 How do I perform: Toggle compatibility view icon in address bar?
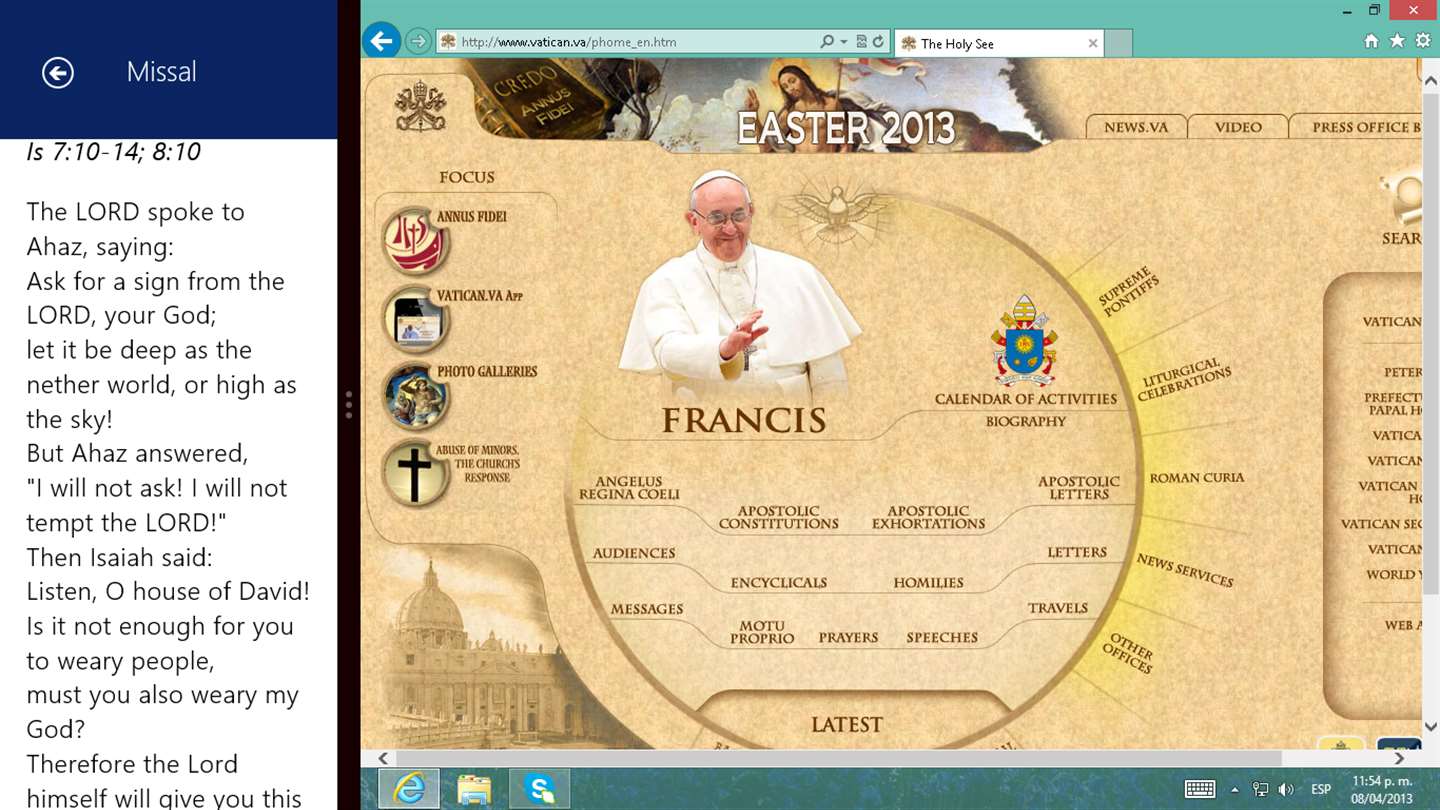862,42
